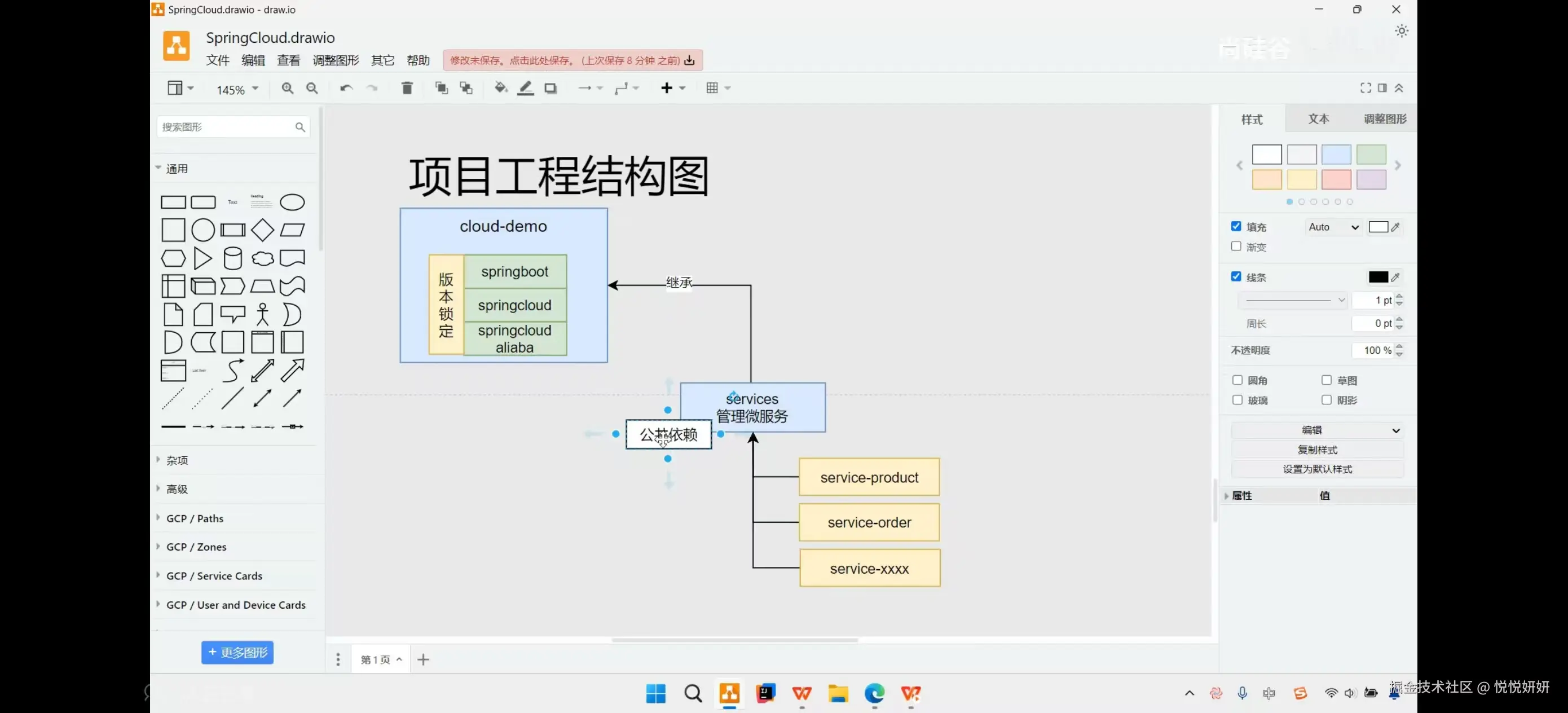This screenshot has height=713, width=1568.
Task: Click the fill color bucket icon
Action: tap(500, 89)
